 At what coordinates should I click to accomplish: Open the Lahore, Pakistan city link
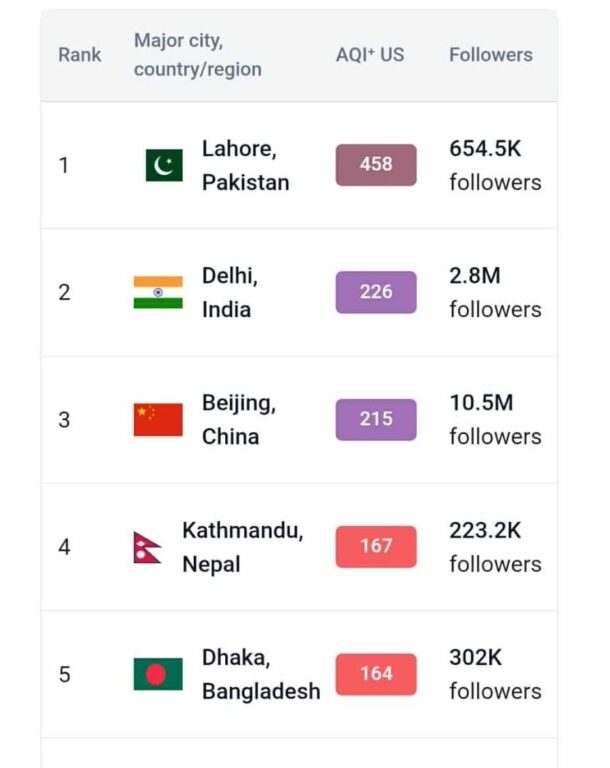tap(245, 165)
